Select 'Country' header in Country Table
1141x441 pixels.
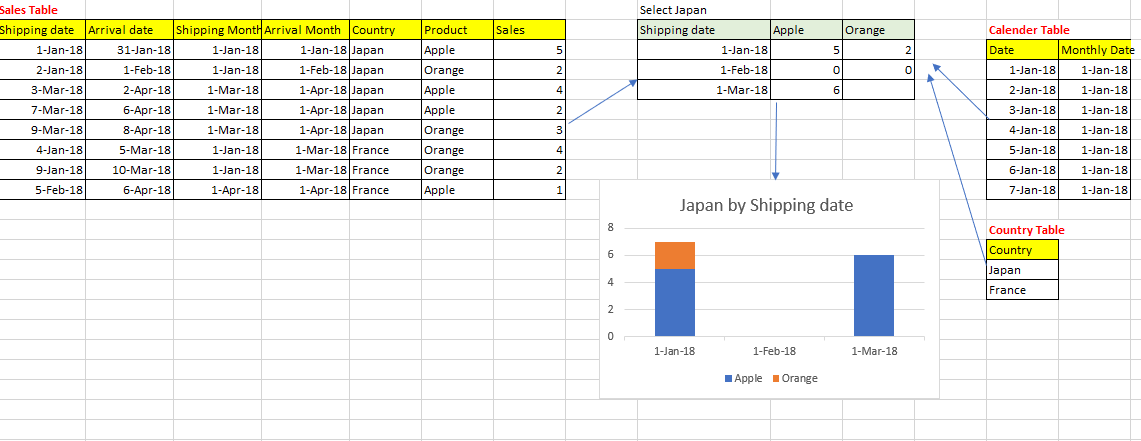click(x=1022, y=250)
